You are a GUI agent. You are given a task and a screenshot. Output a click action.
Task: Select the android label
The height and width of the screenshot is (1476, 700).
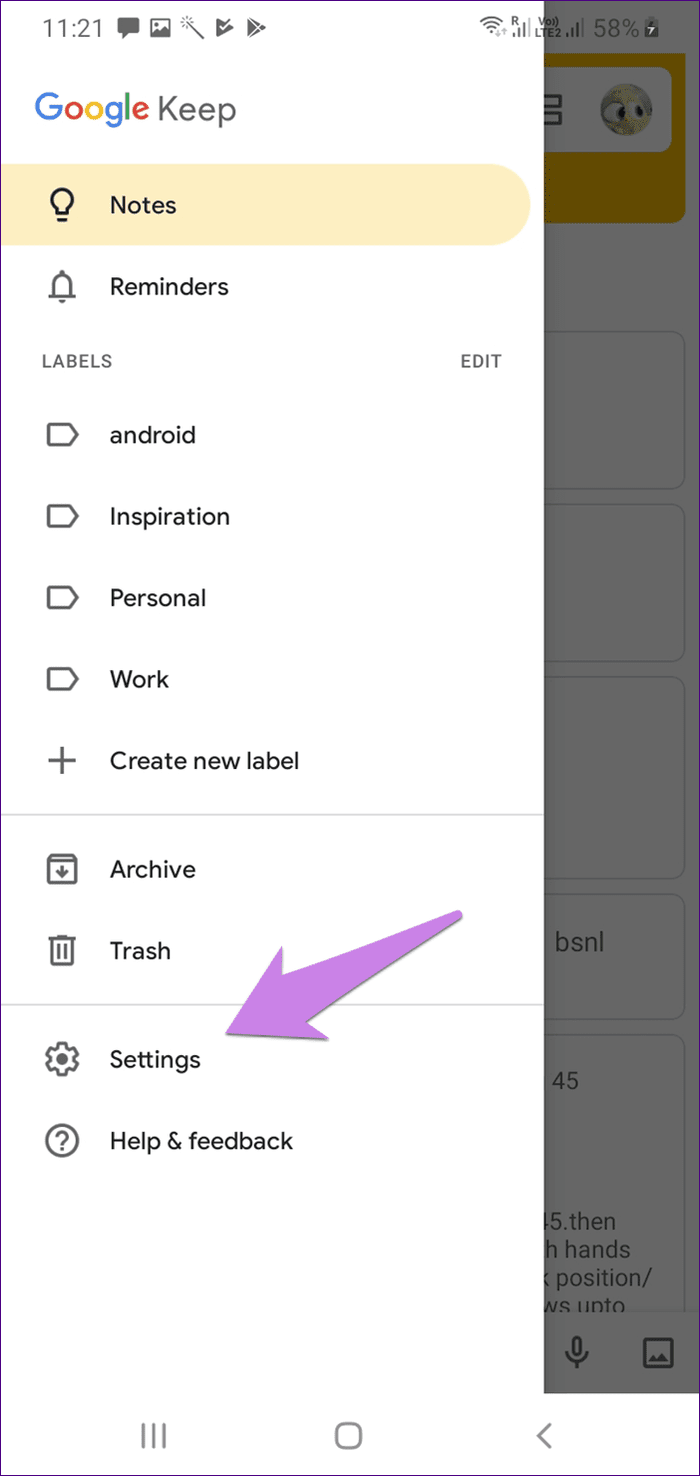[x=272, y=435]
